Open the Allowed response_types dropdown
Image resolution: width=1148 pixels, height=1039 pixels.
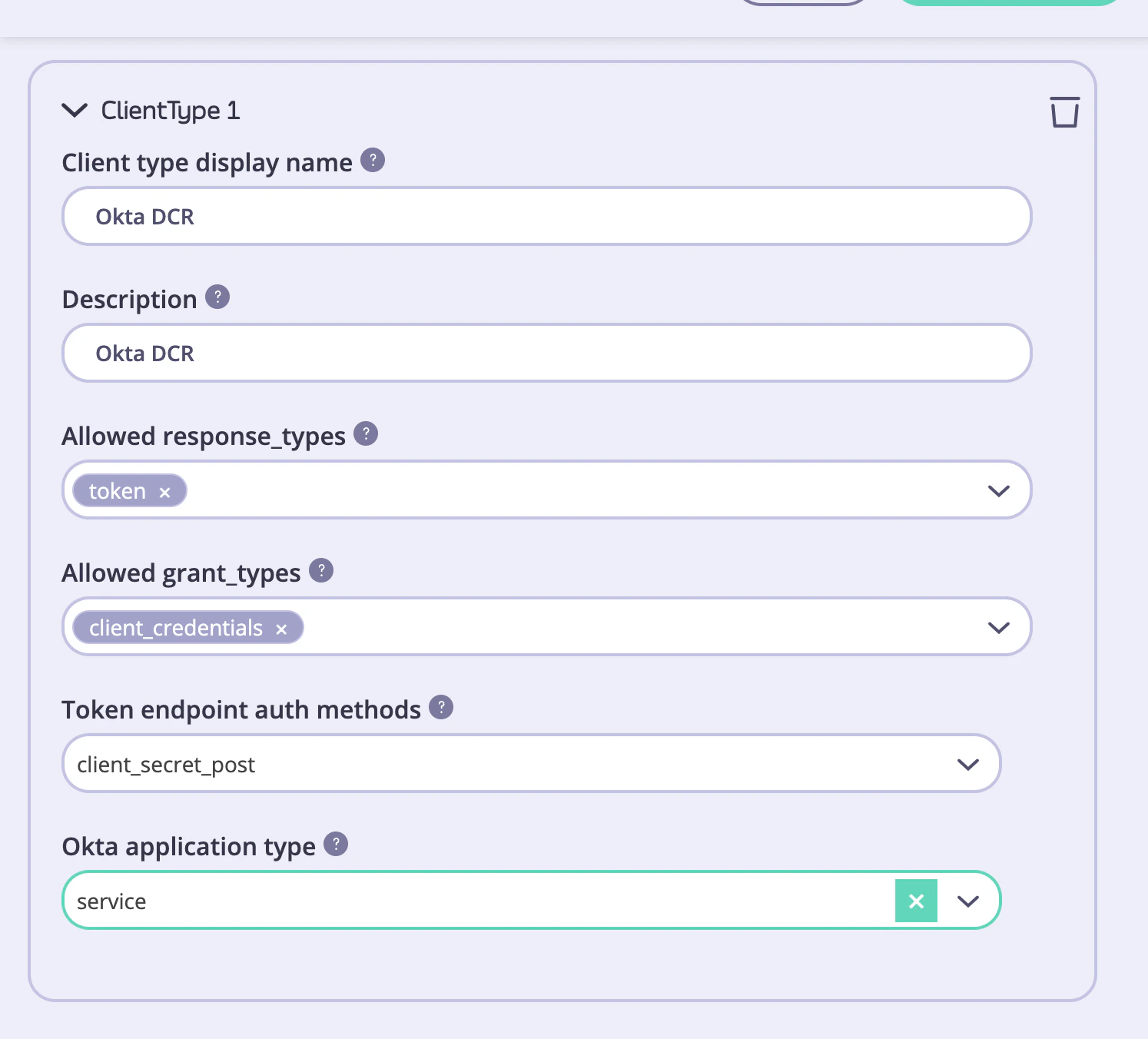(998, 490)
